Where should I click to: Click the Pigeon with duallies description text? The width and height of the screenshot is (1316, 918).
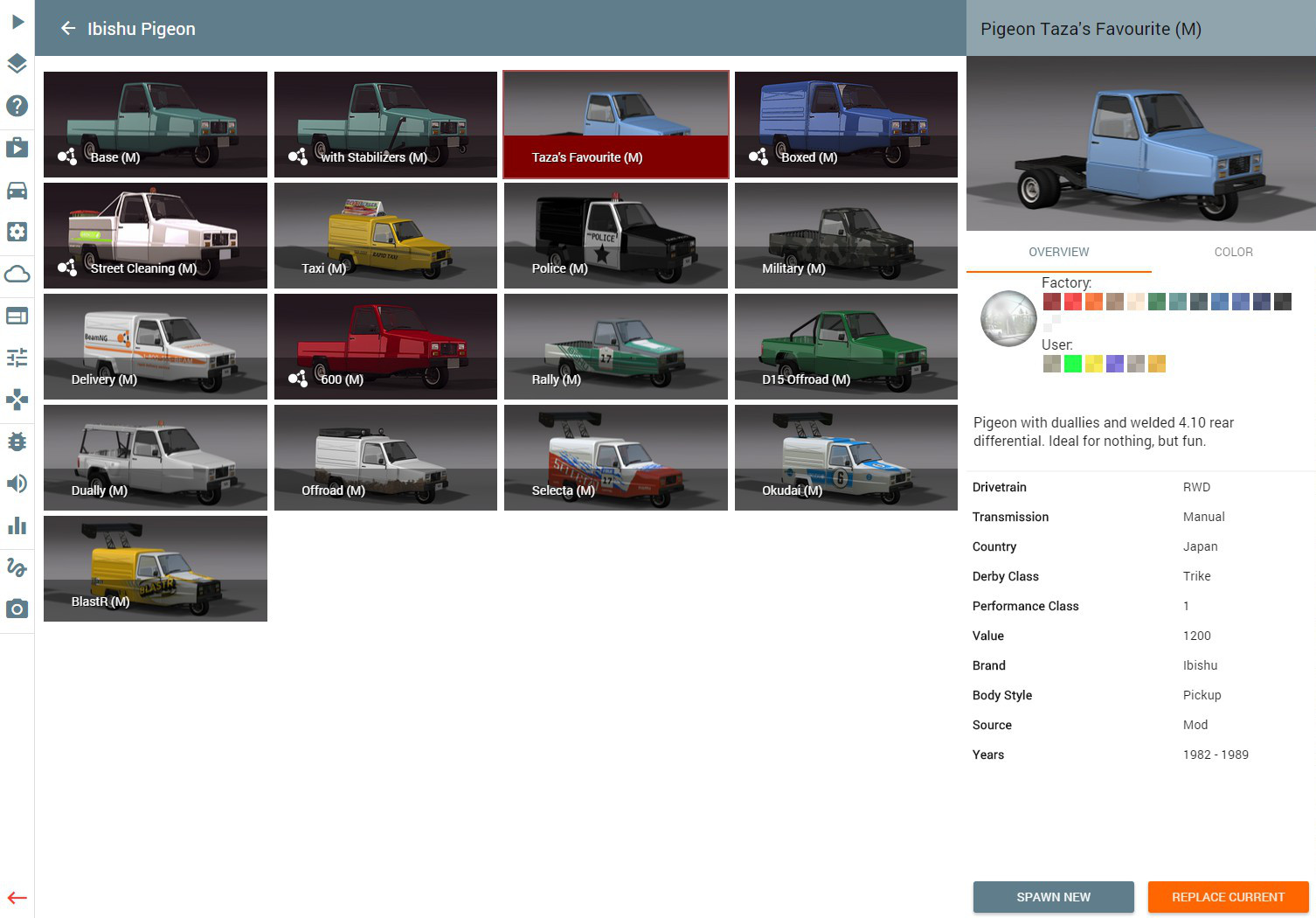click(1104, 432)
